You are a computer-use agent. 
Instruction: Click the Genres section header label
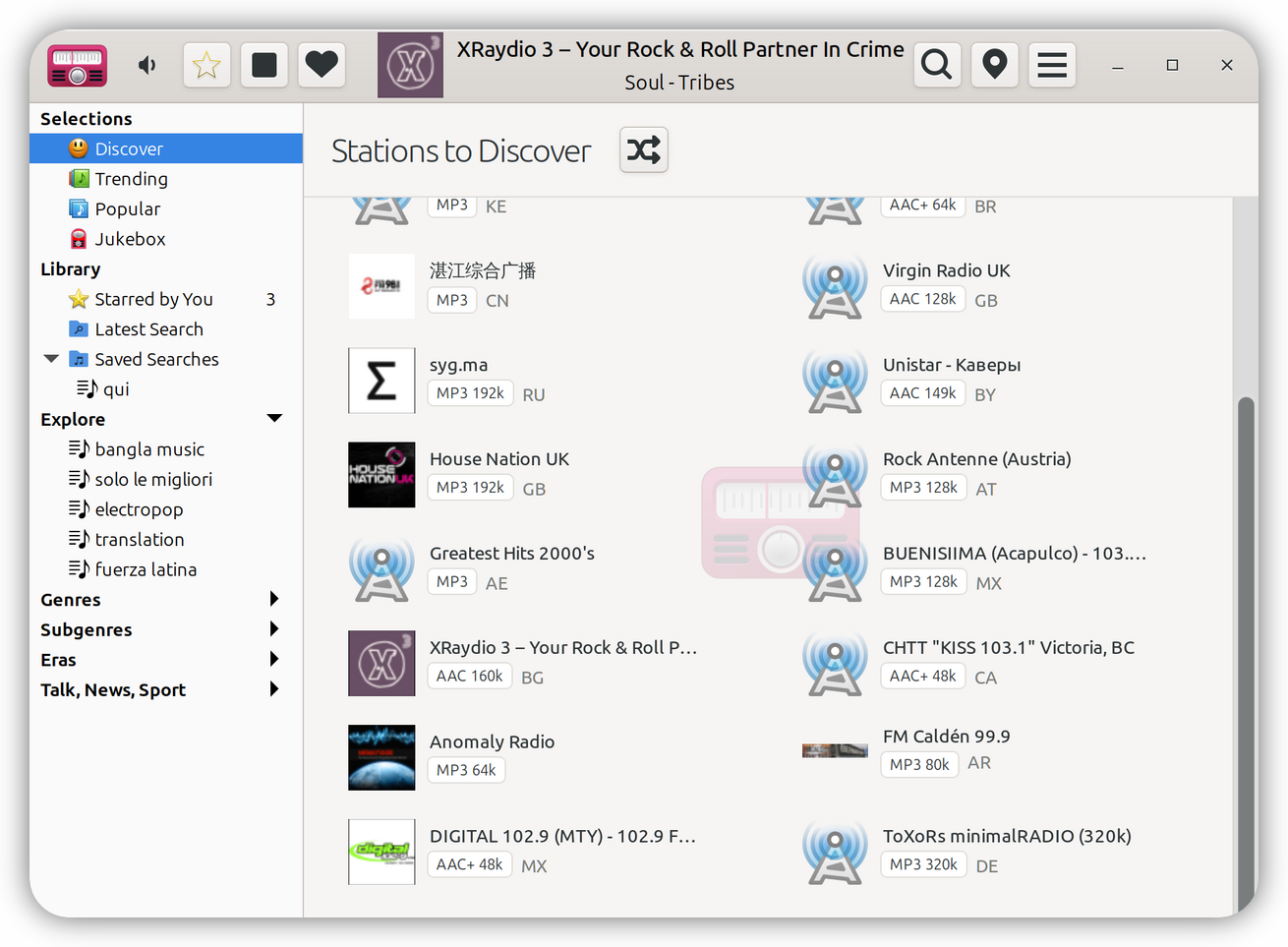(71, 600)
